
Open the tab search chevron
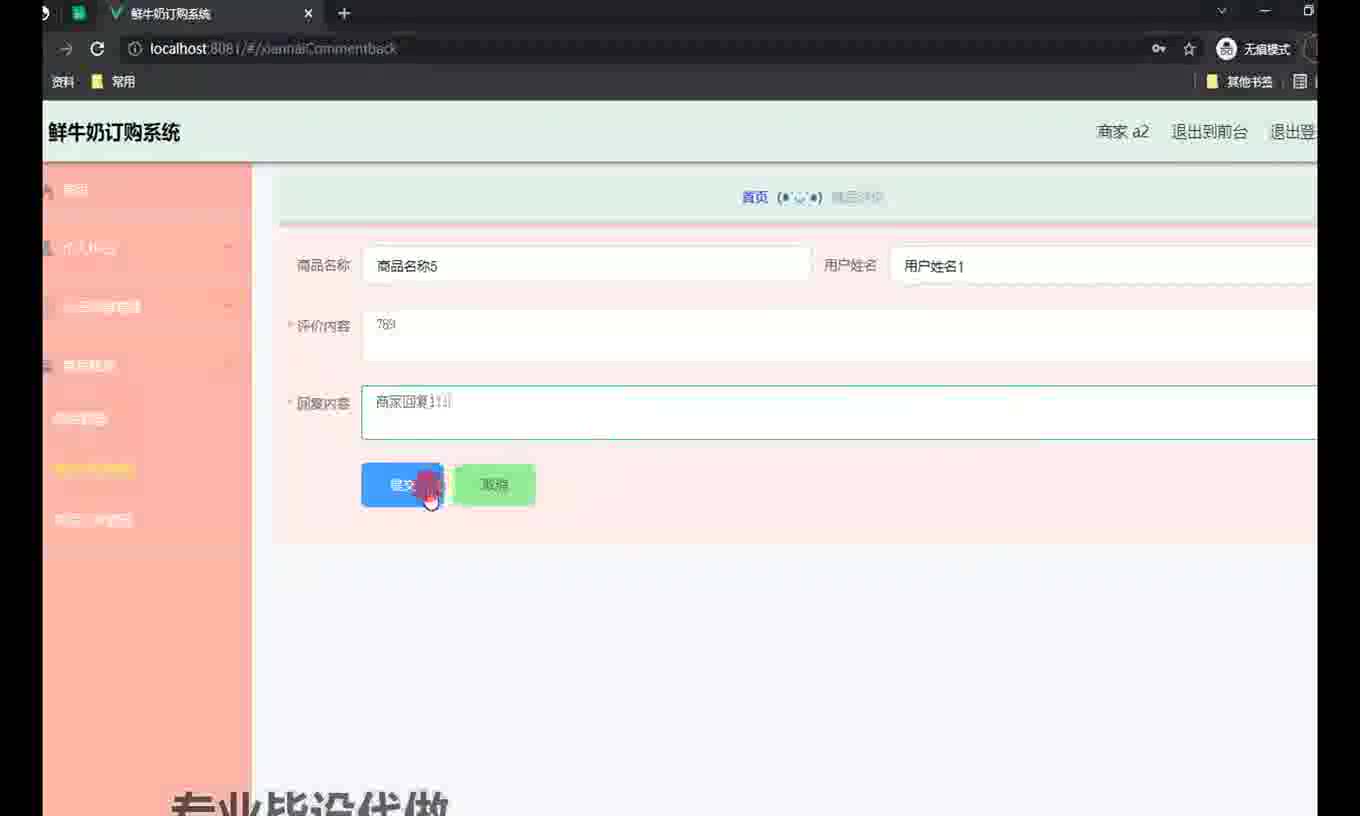pyautogui.click(x=1221, y=11)
